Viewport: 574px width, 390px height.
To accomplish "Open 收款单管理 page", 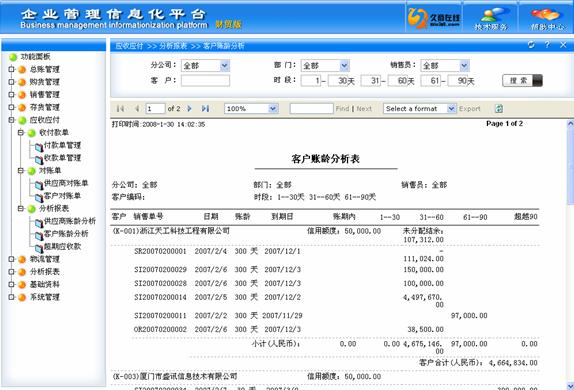I will pyautogui.click(x=62, y=158).
